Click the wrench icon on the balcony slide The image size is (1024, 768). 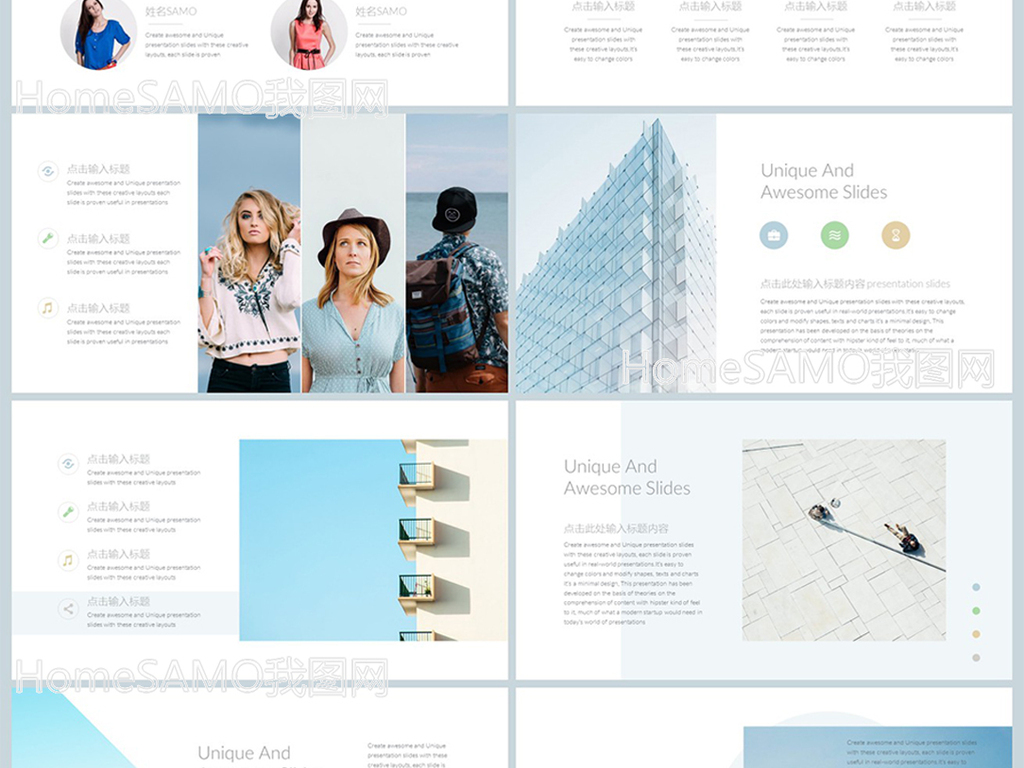68,512
